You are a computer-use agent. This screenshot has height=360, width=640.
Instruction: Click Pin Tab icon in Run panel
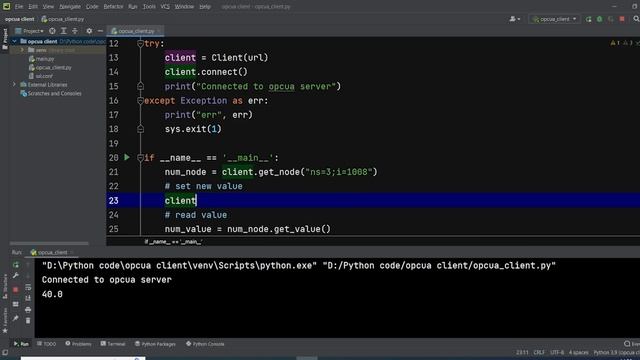[16, 318]
